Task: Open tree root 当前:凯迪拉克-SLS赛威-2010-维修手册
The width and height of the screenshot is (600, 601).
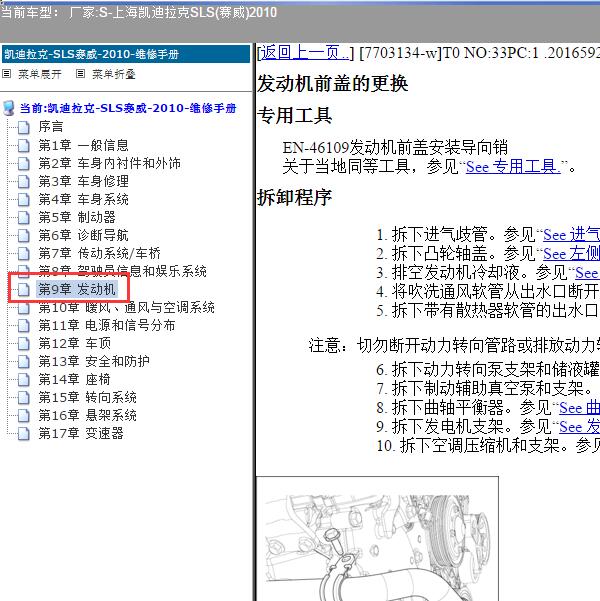Action: (128, 108)
